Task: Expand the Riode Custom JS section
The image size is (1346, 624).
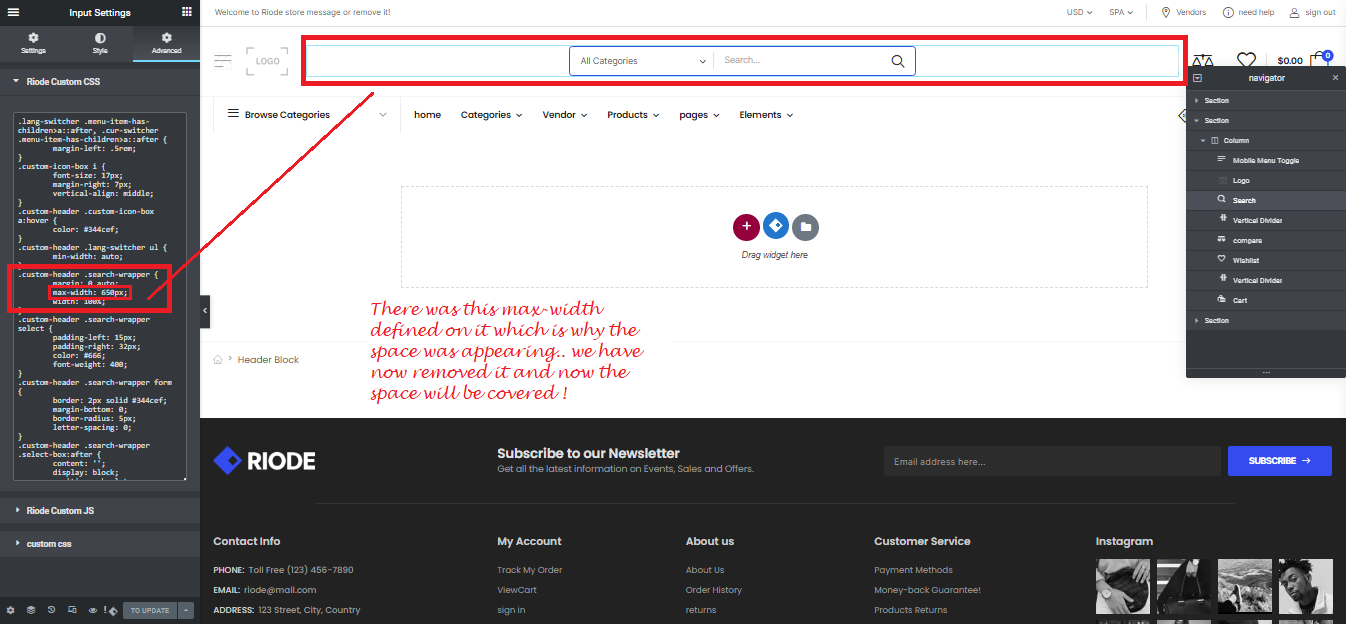Action: (x=100, y=511)
